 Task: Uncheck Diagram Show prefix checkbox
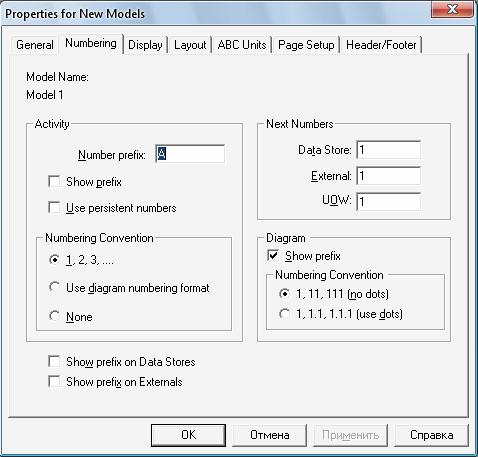click(273, 256)
